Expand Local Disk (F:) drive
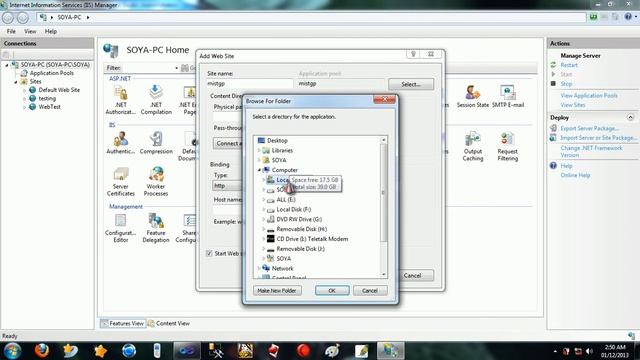This screenshot has width=640, height=360. click(x=264, y=209)
